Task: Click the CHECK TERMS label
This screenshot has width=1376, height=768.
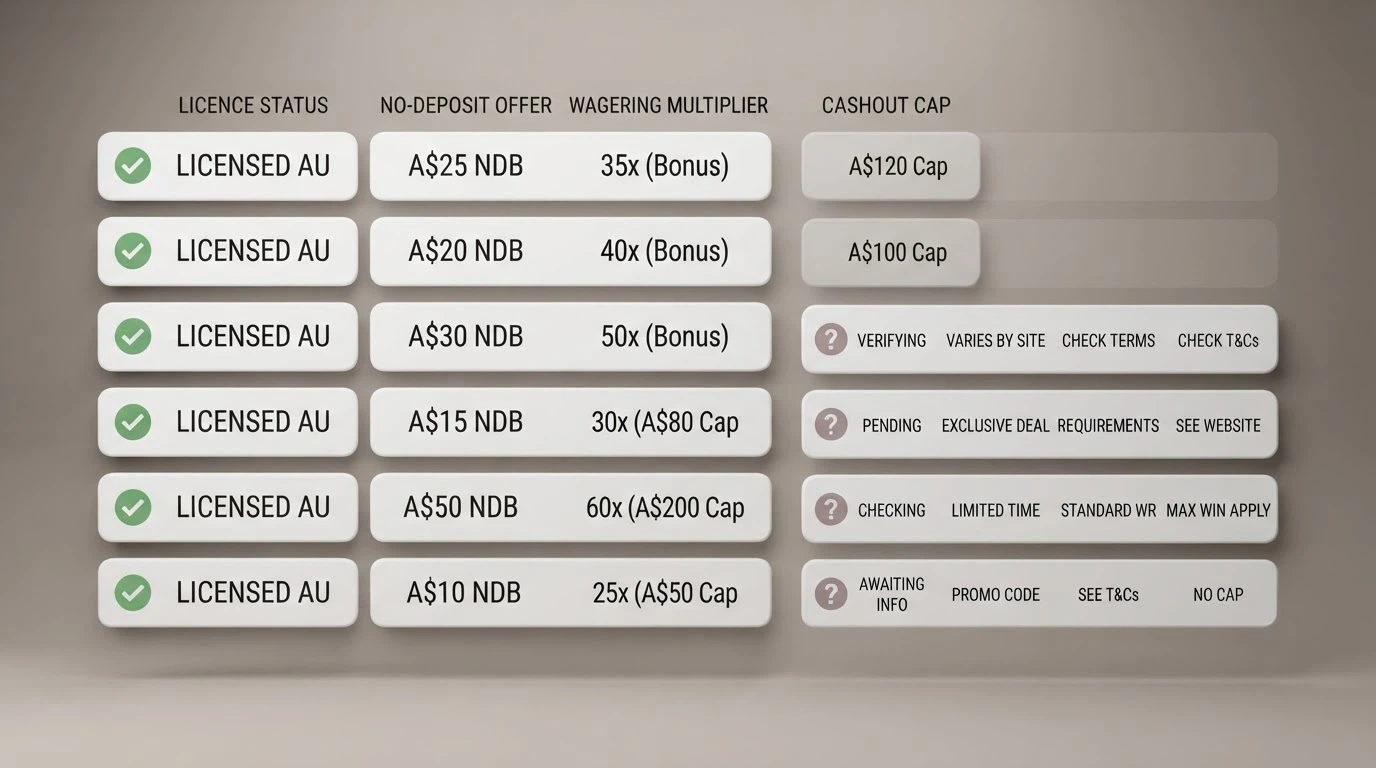Action: (x=1109, y=341)
